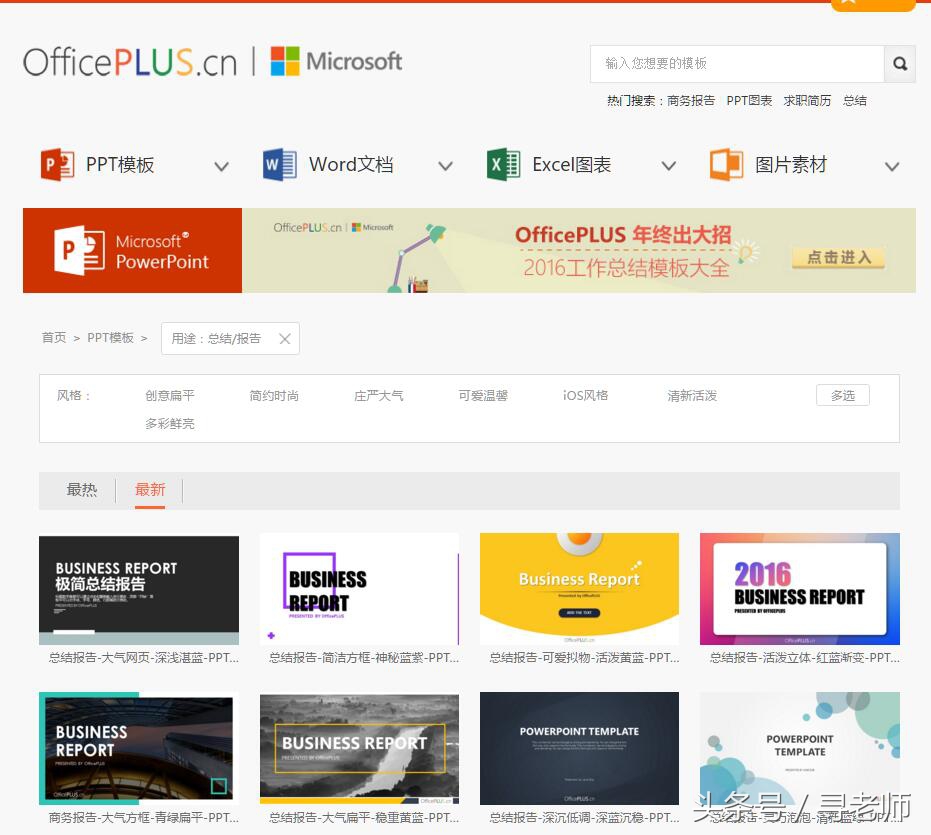Viewport: 931px width, 835px height.
Task: Click title 商务报告-大气方框-青绿扁平-PPT...
Action: [144, 818]
